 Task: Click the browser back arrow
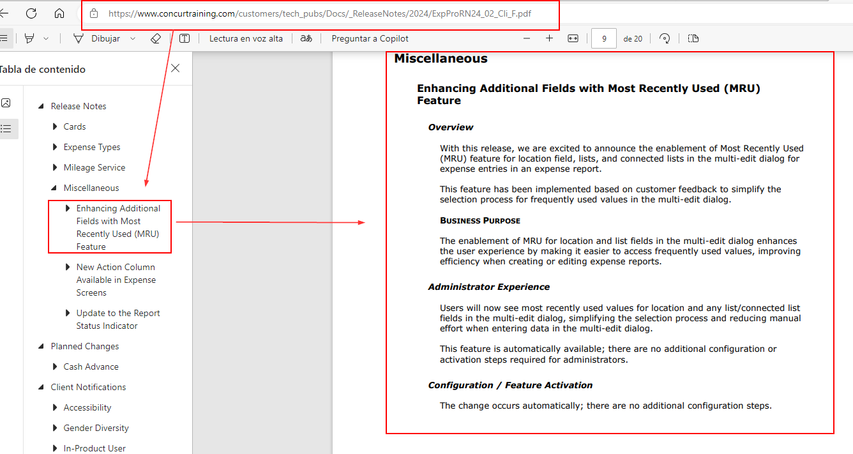tap(4, 14)
